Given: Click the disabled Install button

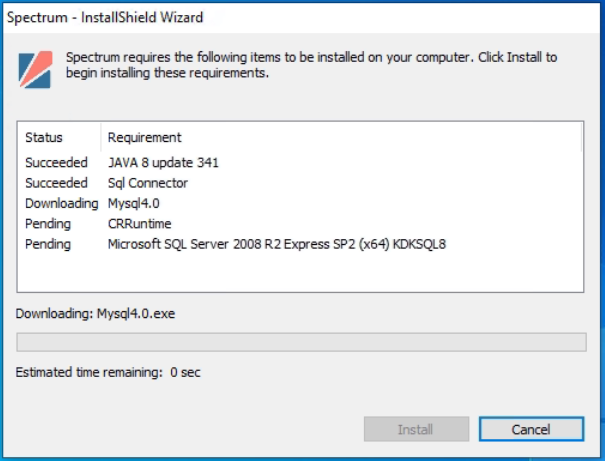Looking at the screenshot, I should click(x=416, y=429).
